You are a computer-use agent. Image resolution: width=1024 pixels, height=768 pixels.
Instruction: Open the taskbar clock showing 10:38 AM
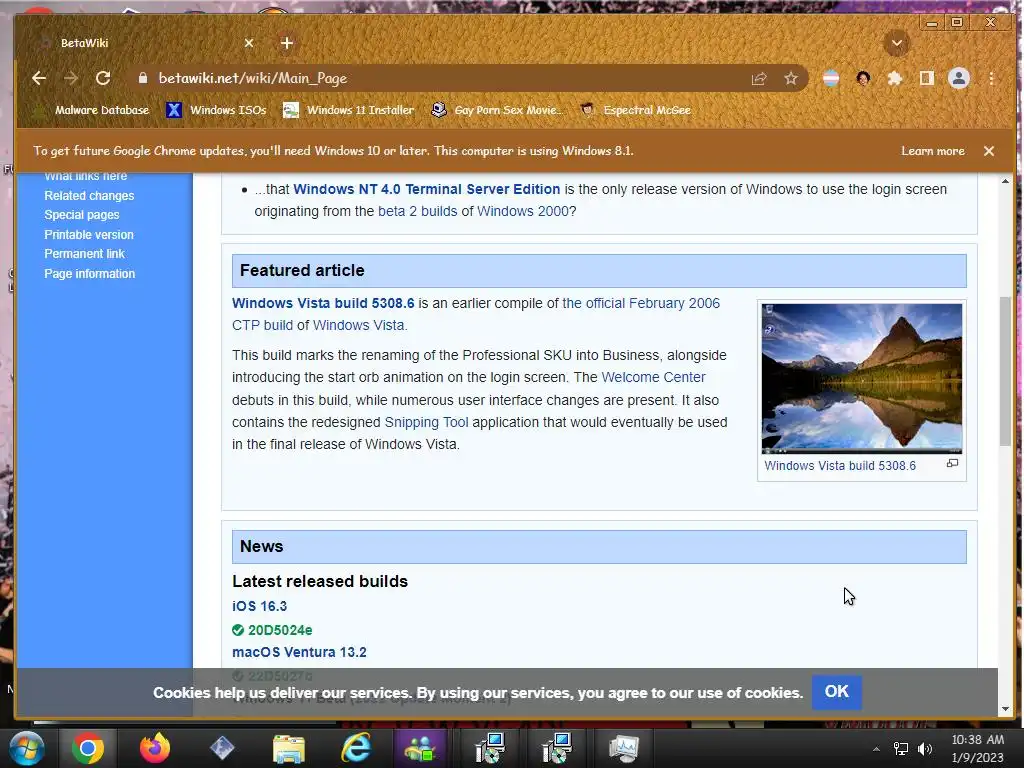977,748
